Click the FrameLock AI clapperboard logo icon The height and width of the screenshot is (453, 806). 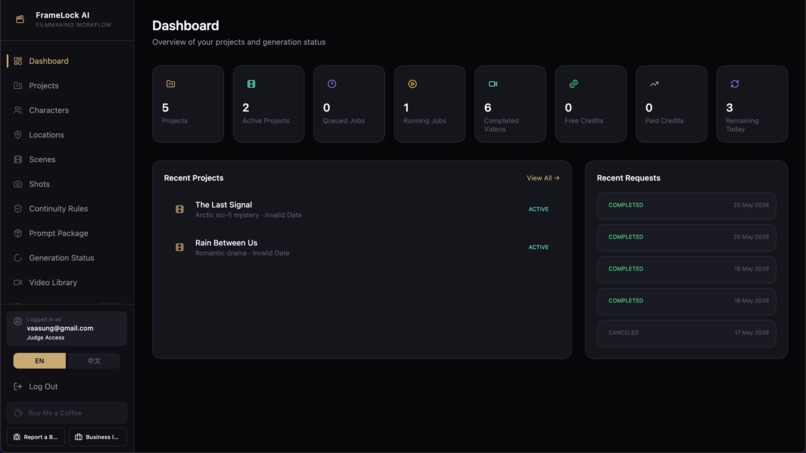click(x=20, y=20)
